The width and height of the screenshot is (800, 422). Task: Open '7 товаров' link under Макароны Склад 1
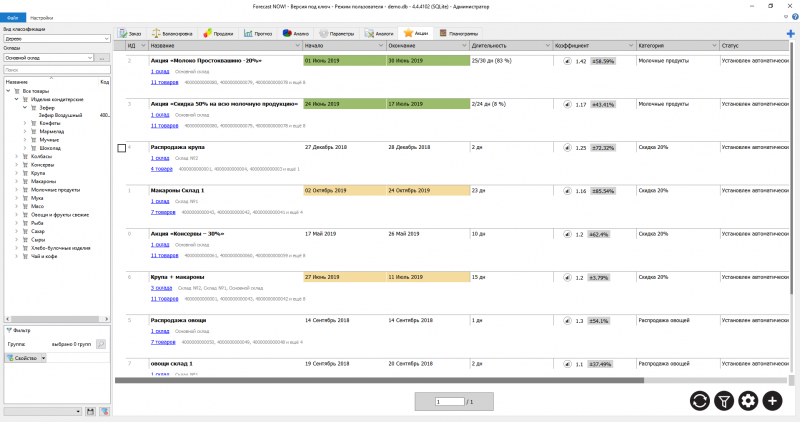(x=162, y=212)
